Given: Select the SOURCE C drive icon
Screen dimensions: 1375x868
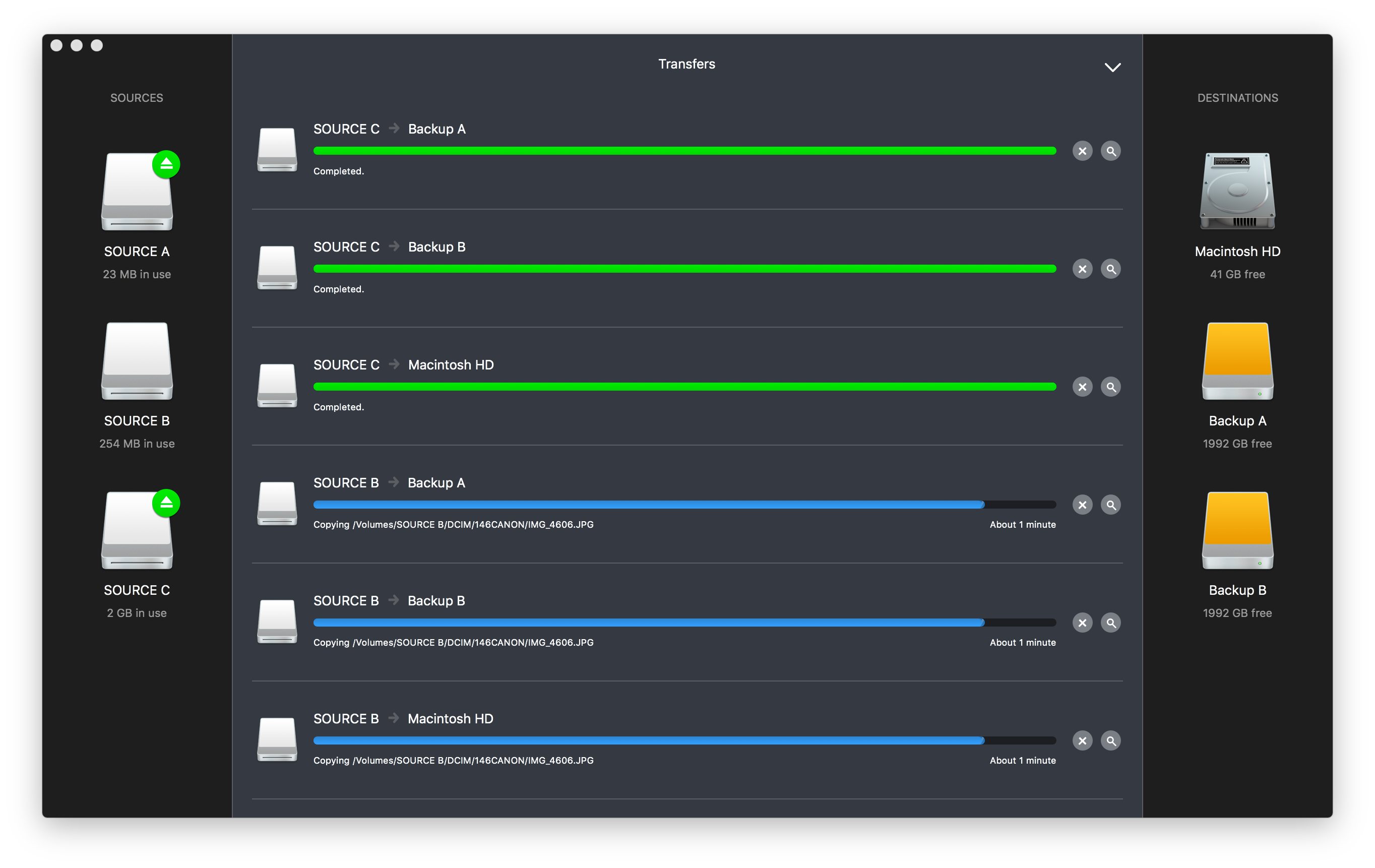Looking at the screenshot, I should coord(137,530).
